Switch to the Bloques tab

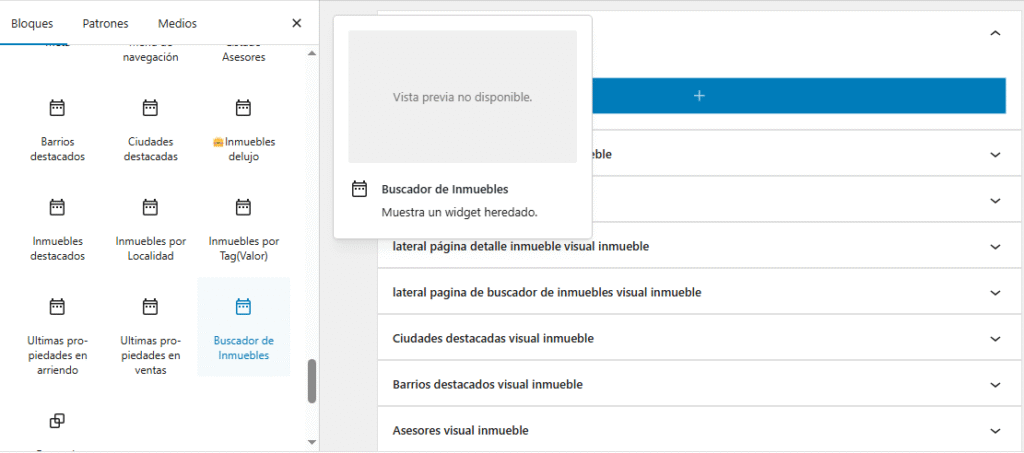[x=32, y=23]
